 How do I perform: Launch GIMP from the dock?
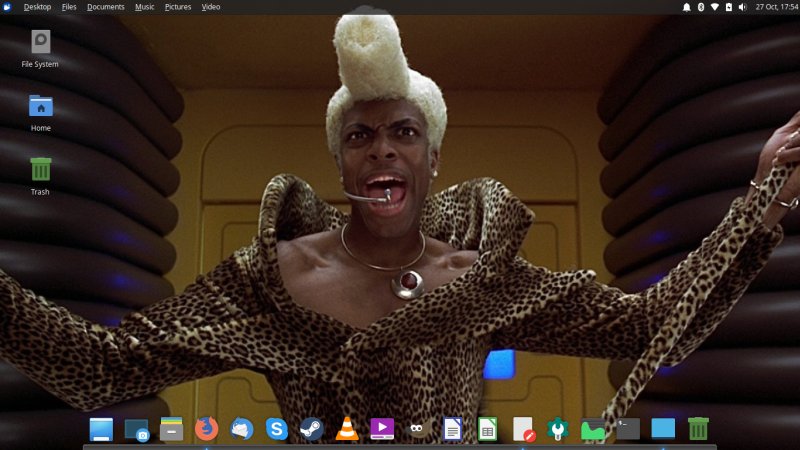pos(417,429)
